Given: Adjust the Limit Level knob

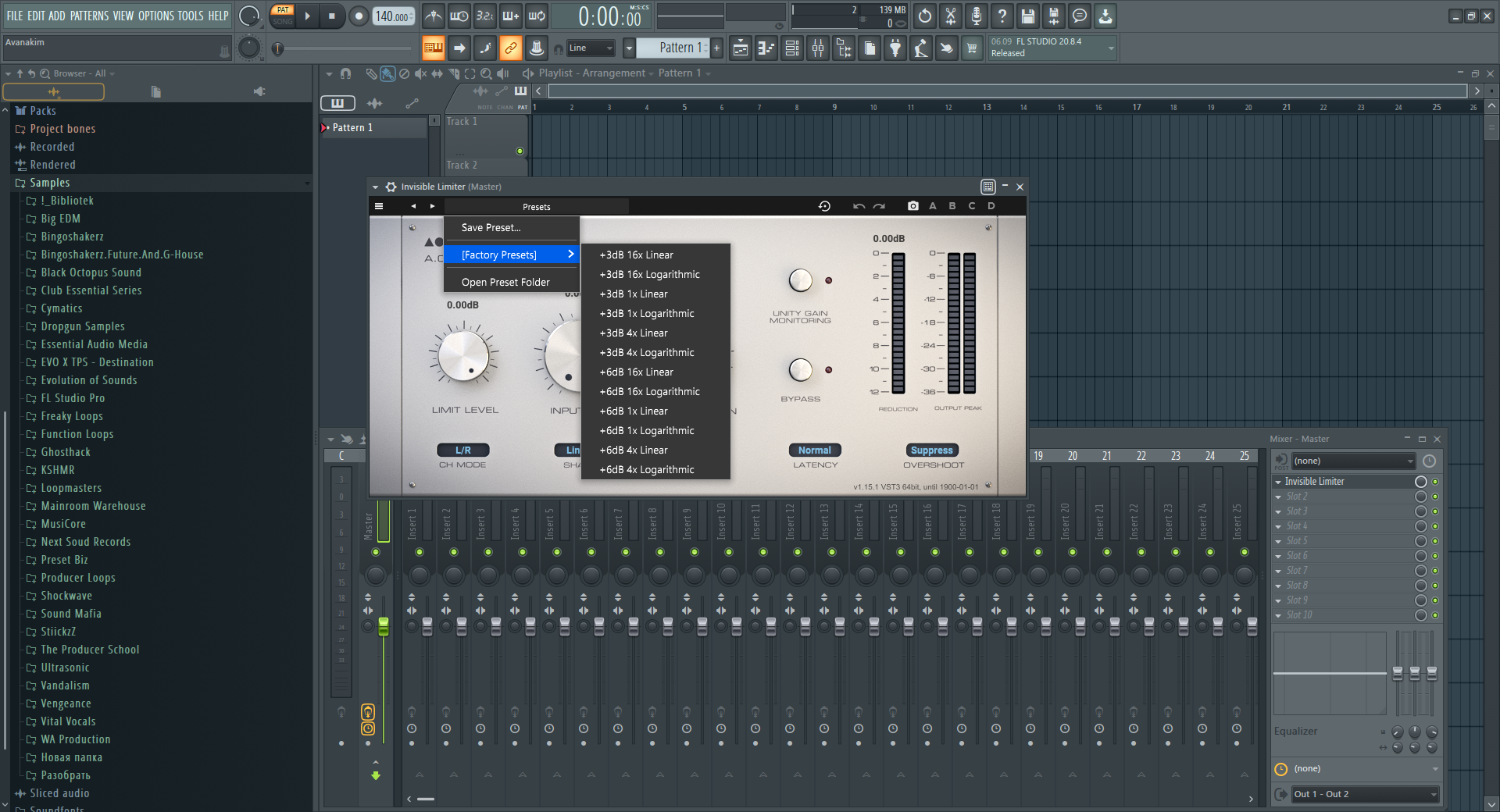Looking at the screenshot, I should (x=463, y=355).
